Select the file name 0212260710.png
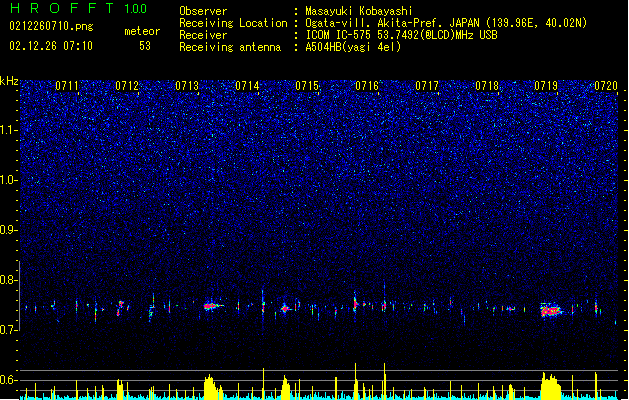The height and width of the screenshot is (400, 629). (51, 26)
